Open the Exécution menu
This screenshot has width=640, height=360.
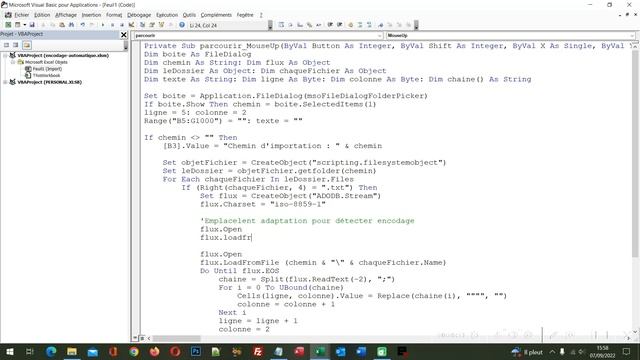pos(167,15)
